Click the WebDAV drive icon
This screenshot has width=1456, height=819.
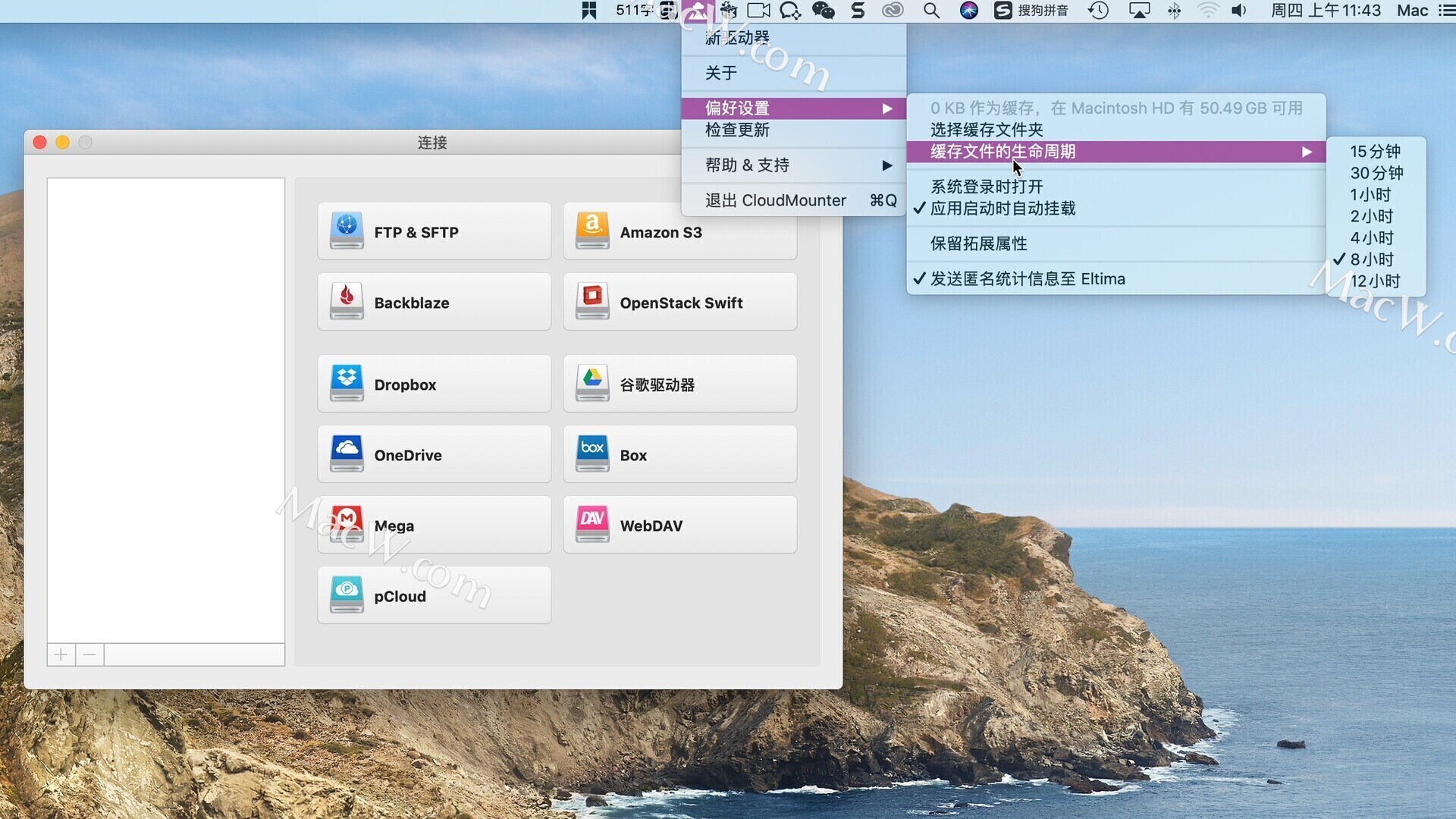pyautogui.click(x=592, y=524)
